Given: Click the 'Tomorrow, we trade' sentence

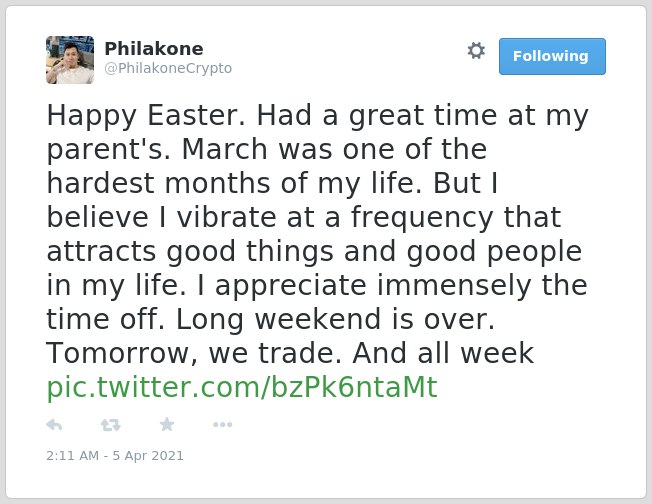Looking at the screenshot, I should coord(196,353).
